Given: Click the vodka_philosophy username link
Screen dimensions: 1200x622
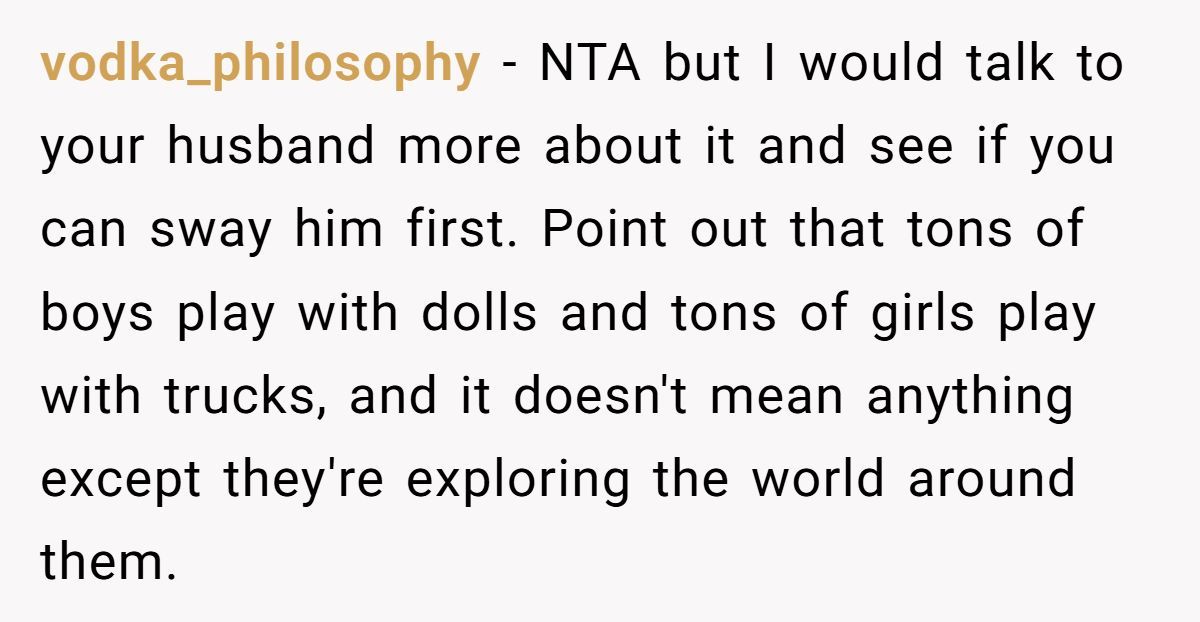Looking at the screenshot, I should click(x=260, y=65).
